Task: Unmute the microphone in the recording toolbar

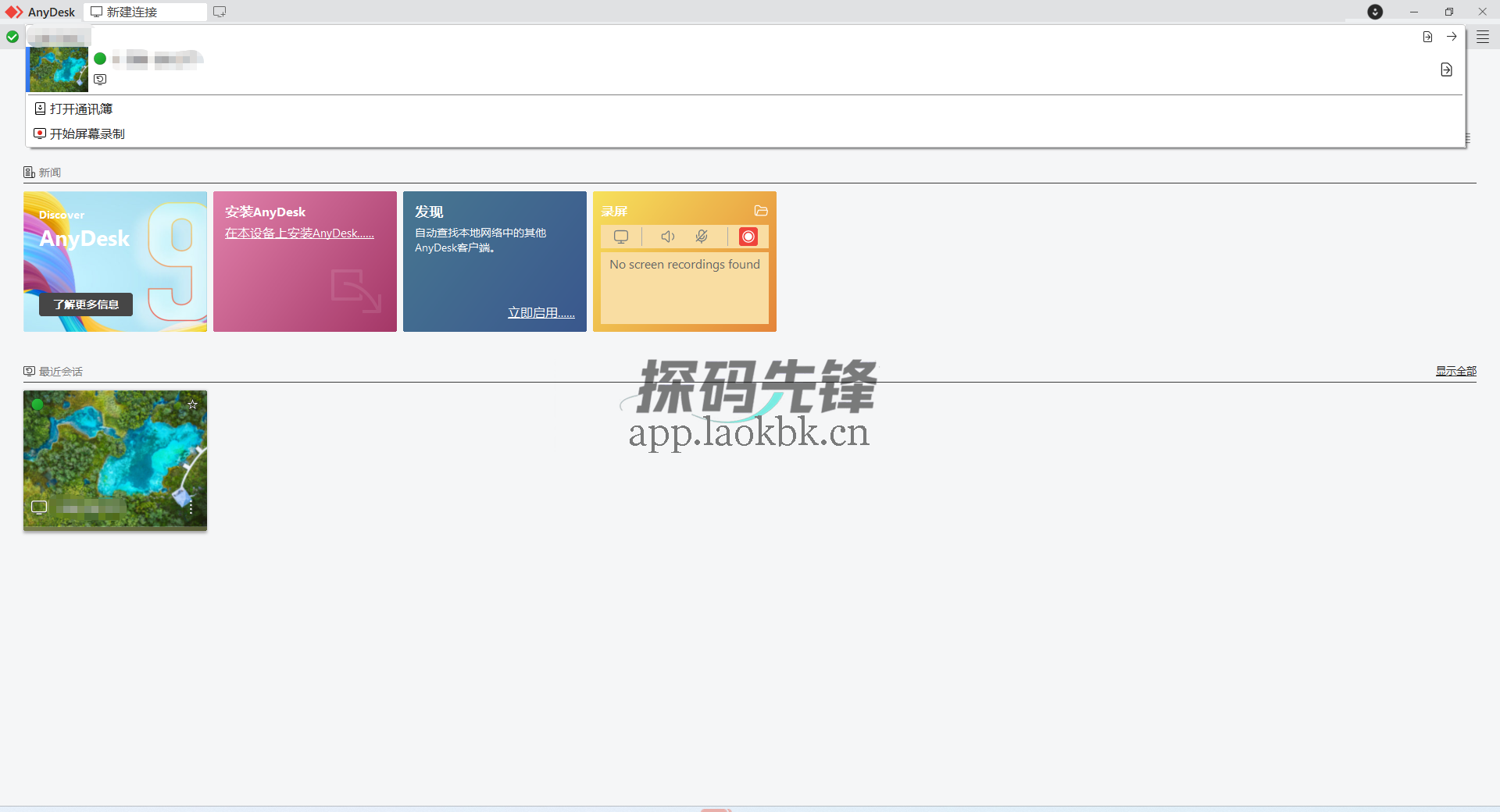Action: click(x=702, y=237)
